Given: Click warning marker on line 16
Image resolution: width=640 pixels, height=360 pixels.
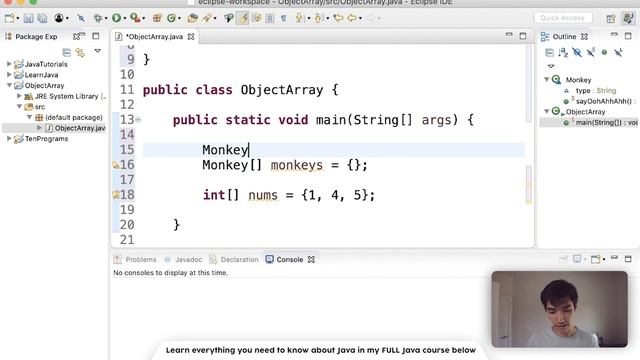Looking at the screenshot, I should [116, 165].
